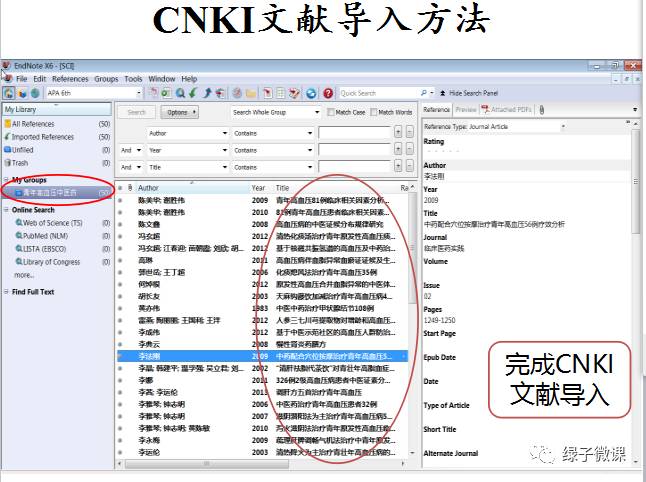Click the reference detail panel scrollbar
This screenshot has width=646, height=482.
(x=637, y=182)
